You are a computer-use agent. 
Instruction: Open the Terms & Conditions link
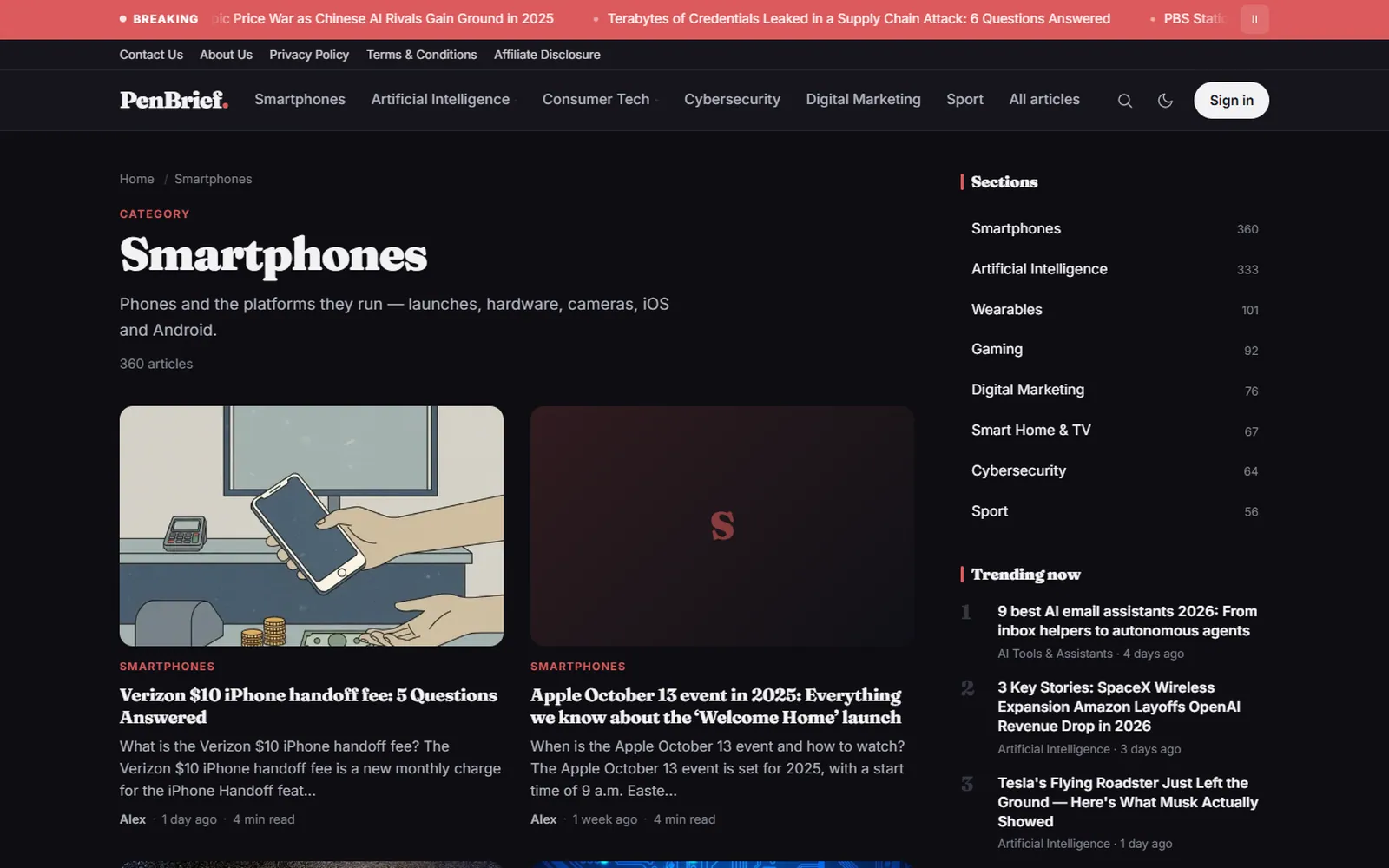[x=421, y=55]
